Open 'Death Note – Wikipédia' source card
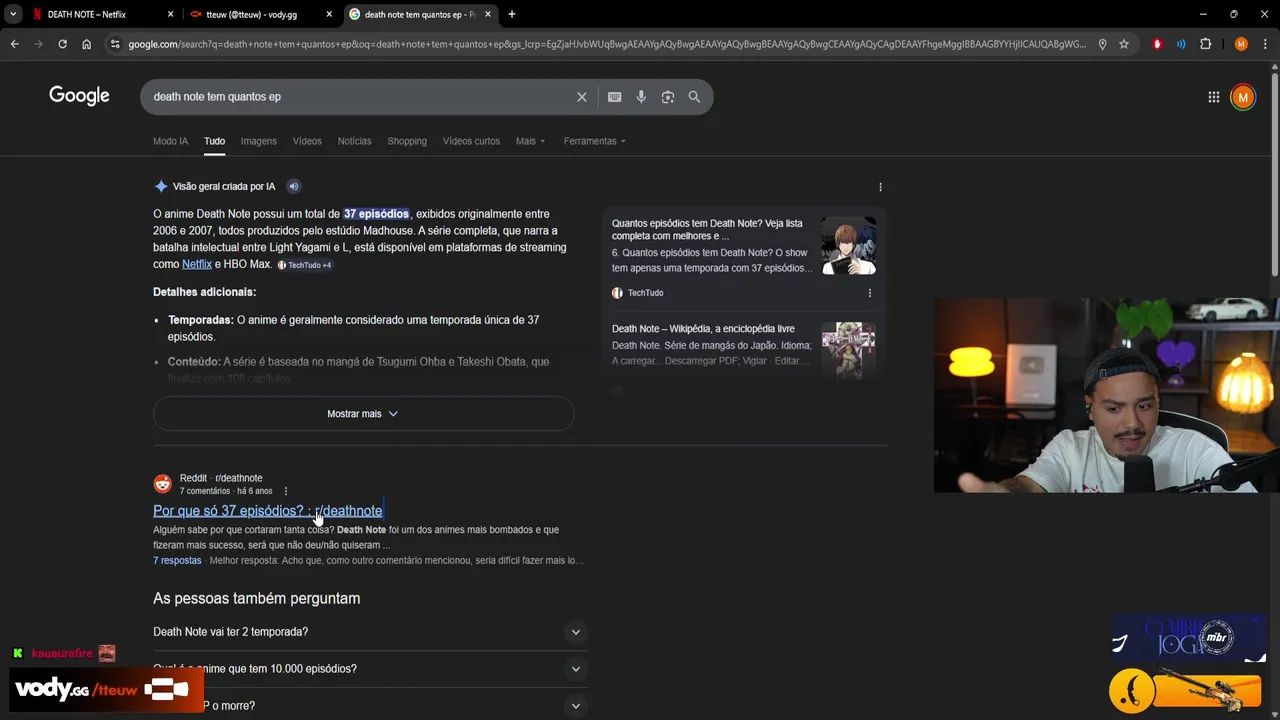 pyautogui.click(x=703, y=329)
